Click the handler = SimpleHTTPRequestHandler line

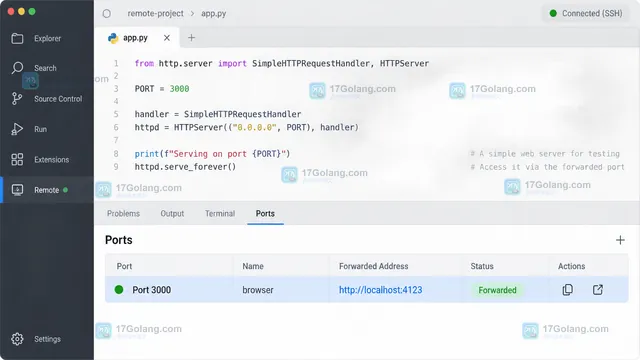click(218, 114)
